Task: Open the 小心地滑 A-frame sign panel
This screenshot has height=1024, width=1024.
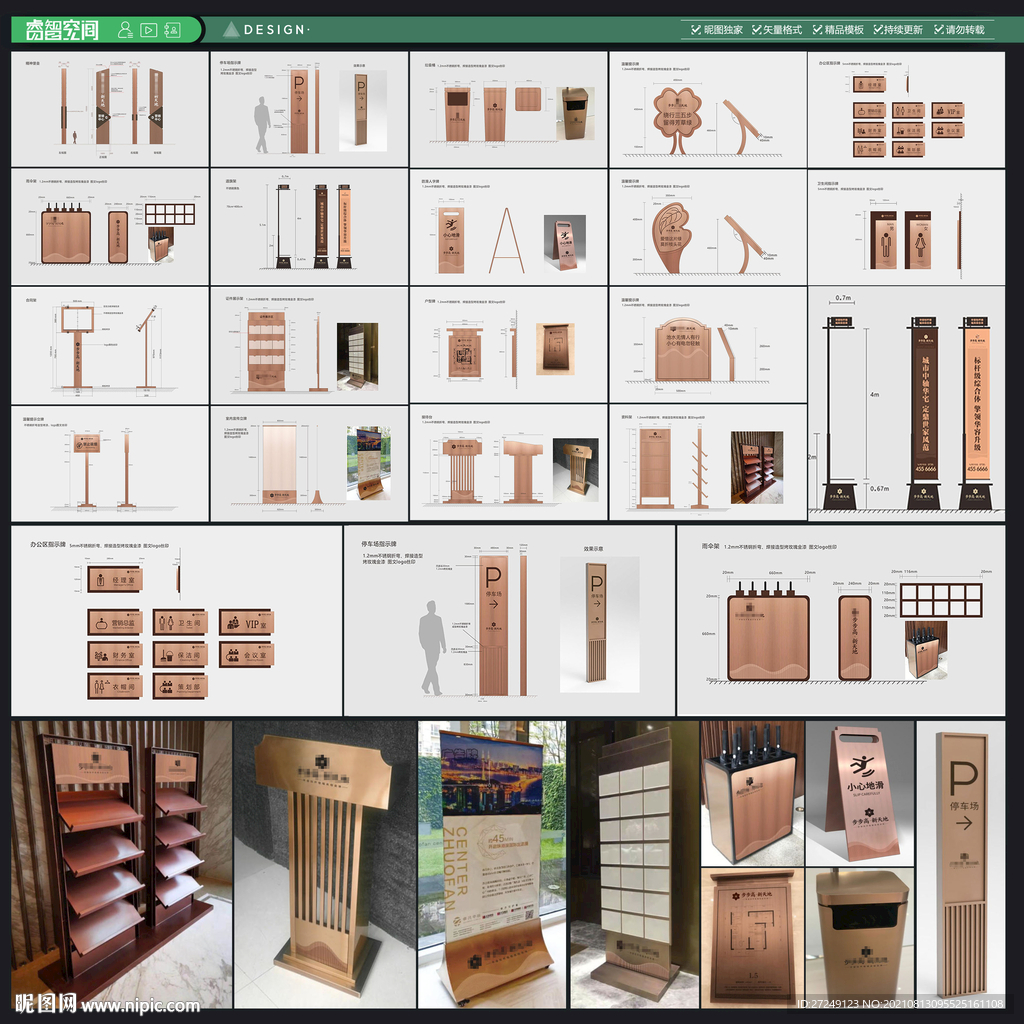Action: 508,227
